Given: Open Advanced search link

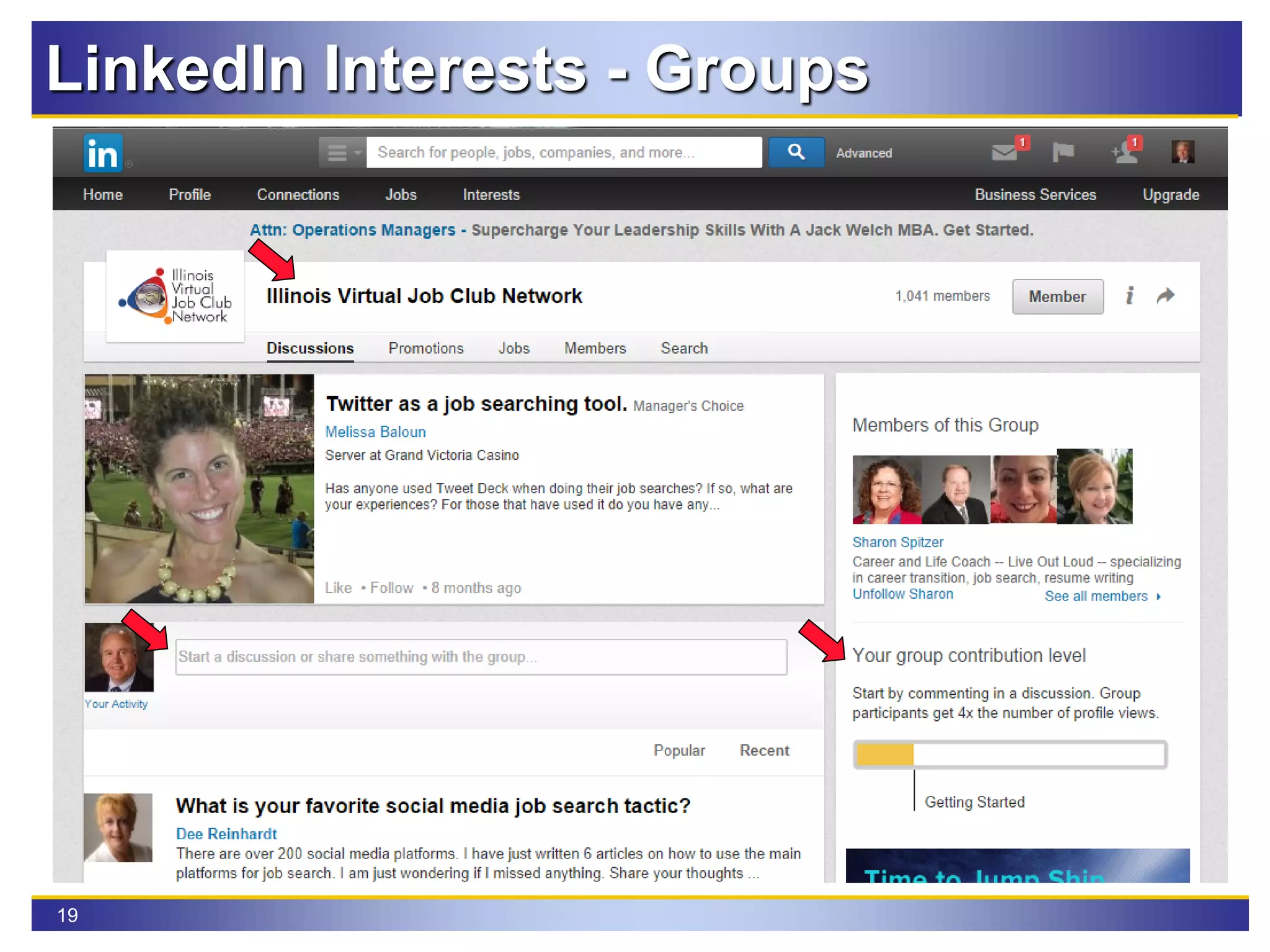Looking at the screenshot, I should click(x=864, y=153).
